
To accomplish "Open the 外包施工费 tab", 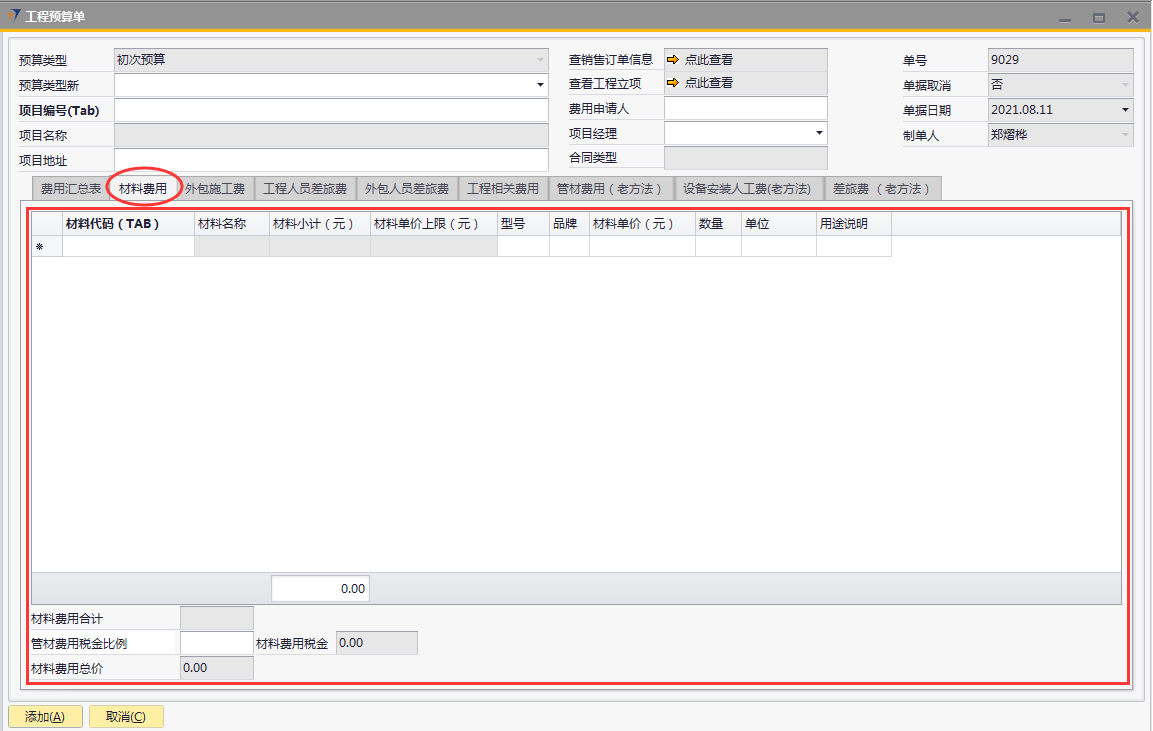I will click(215, 189).
